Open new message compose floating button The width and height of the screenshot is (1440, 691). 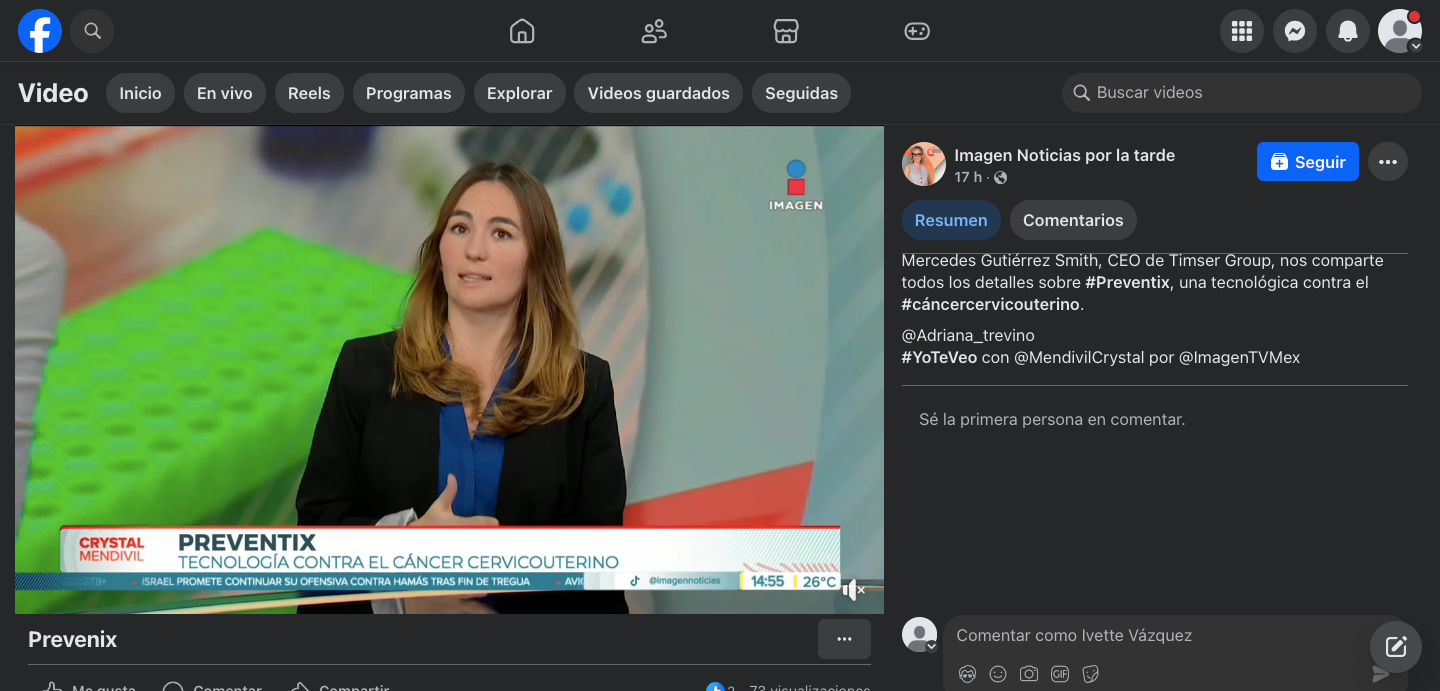coord(1396,646)
